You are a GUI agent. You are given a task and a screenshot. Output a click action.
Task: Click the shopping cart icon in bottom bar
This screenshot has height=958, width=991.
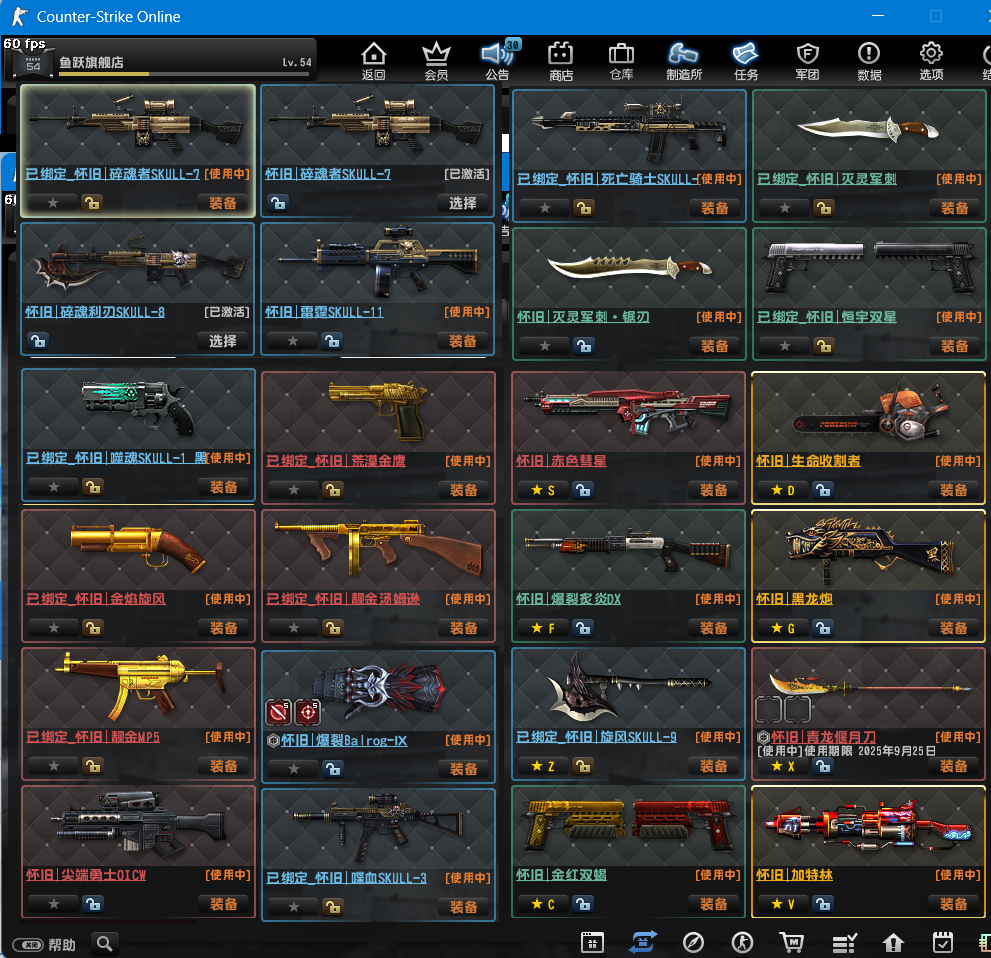(791, 942)
